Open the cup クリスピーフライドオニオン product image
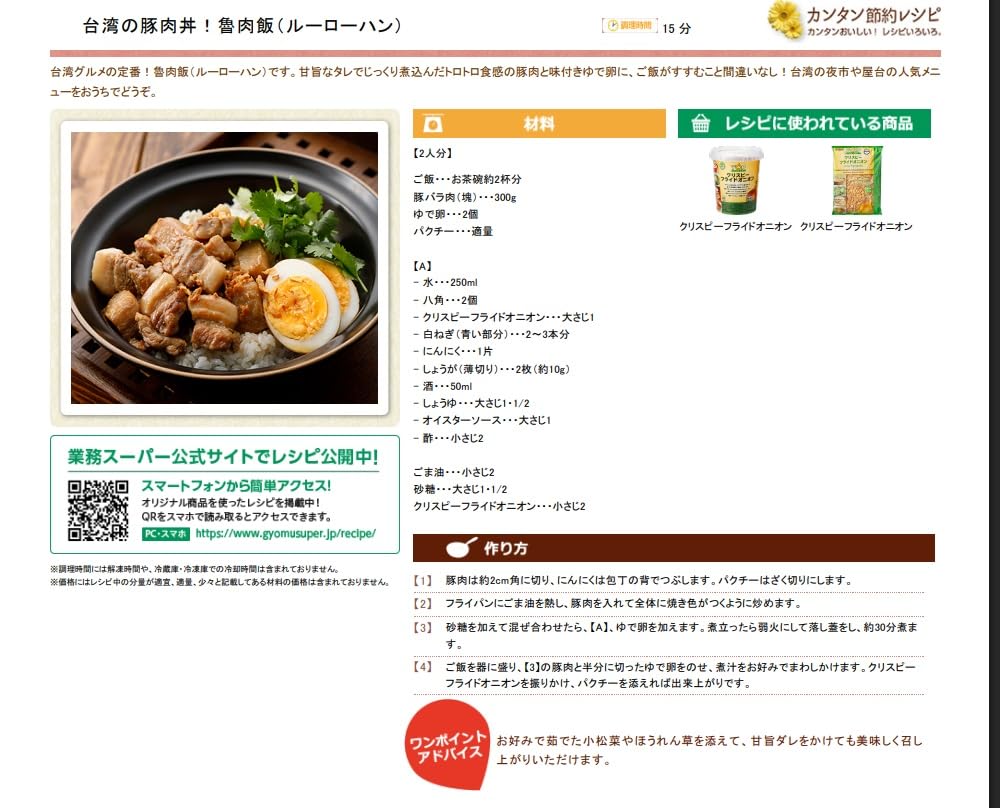The width and height of the screenshot is (1000, 808). (x=735, y=180)
